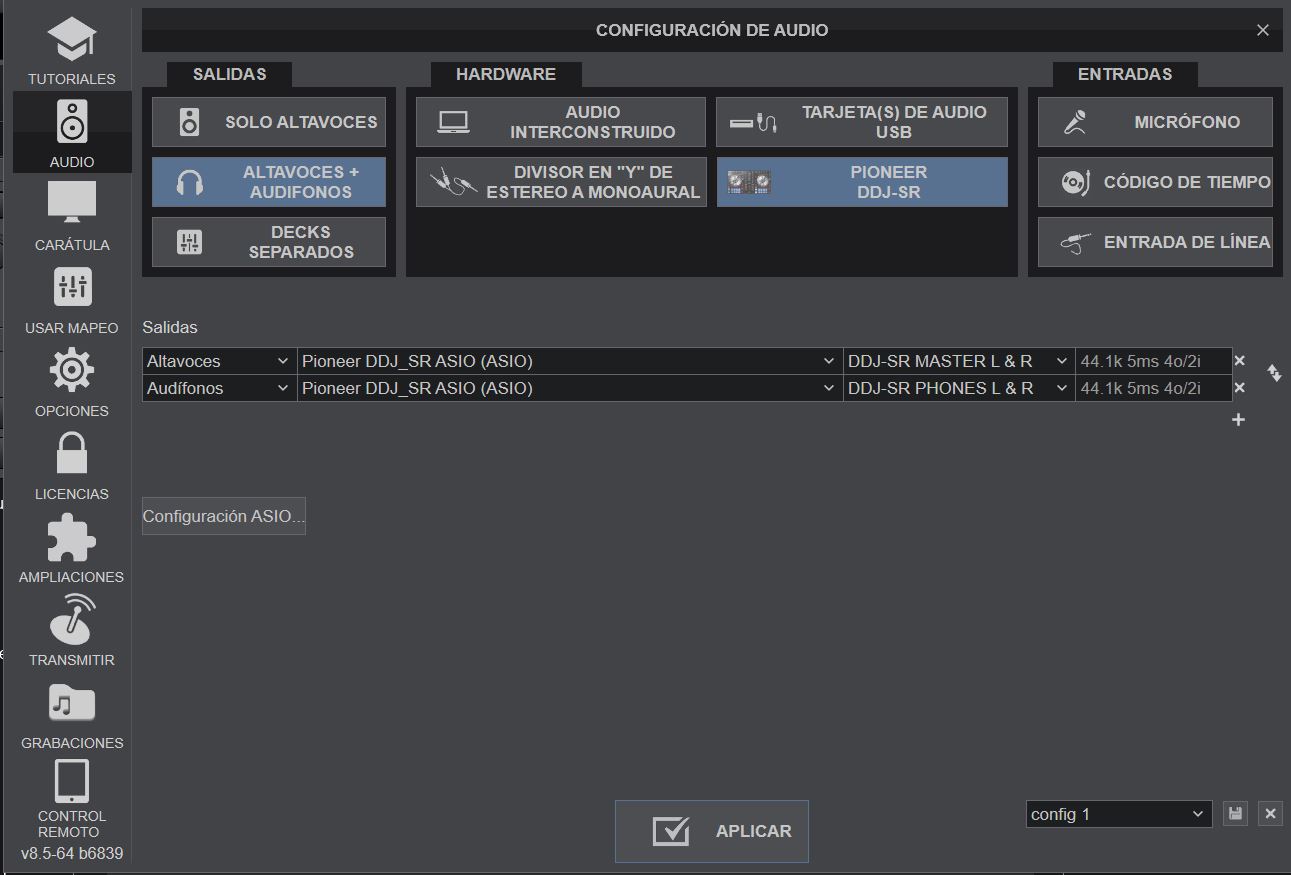The image size is (1291, 875).
Task: Open DDJ-SR PHONES L & R channel dropdown
Action: point(959,388)
